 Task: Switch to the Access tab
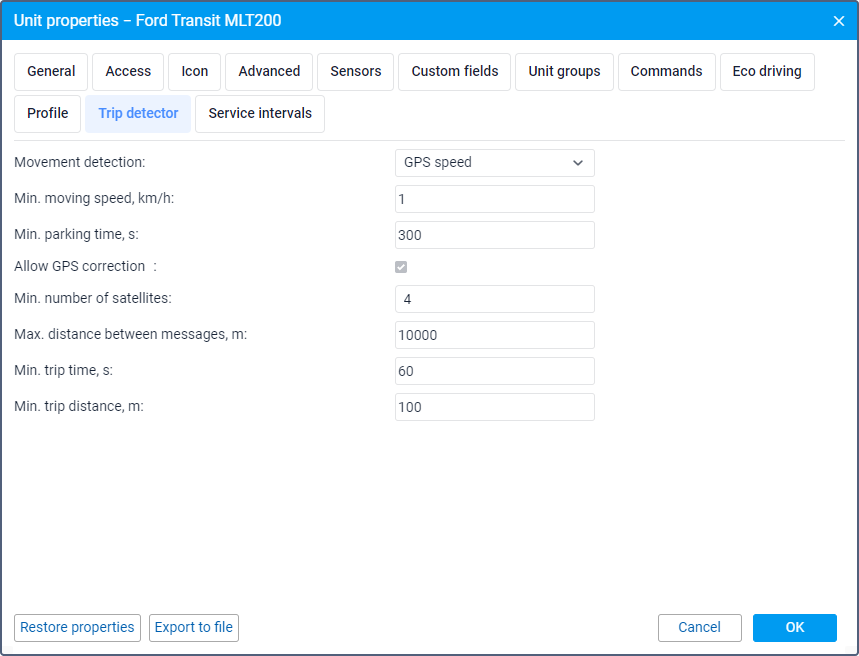[x=128, y=72]
